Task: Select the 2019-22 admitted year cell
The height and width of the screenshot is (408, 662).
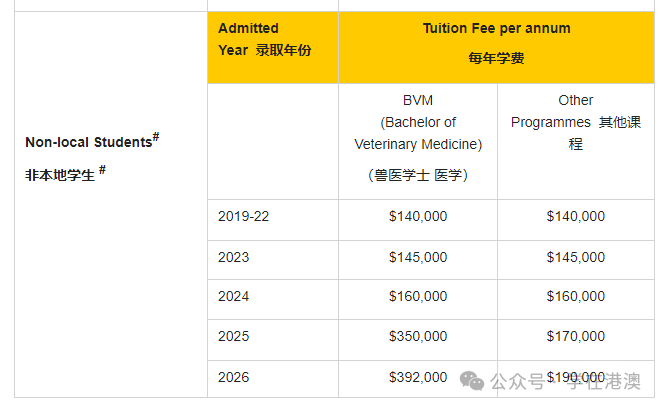Action: [x=243, y=216]
